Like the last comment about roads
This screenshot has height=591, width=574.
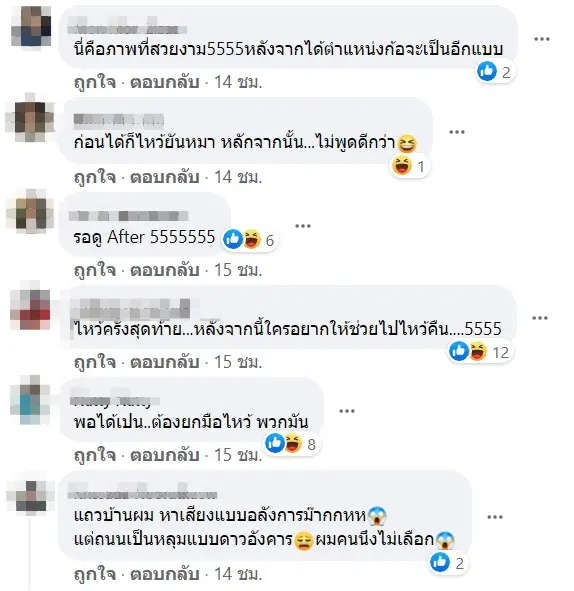coord(95,574)
